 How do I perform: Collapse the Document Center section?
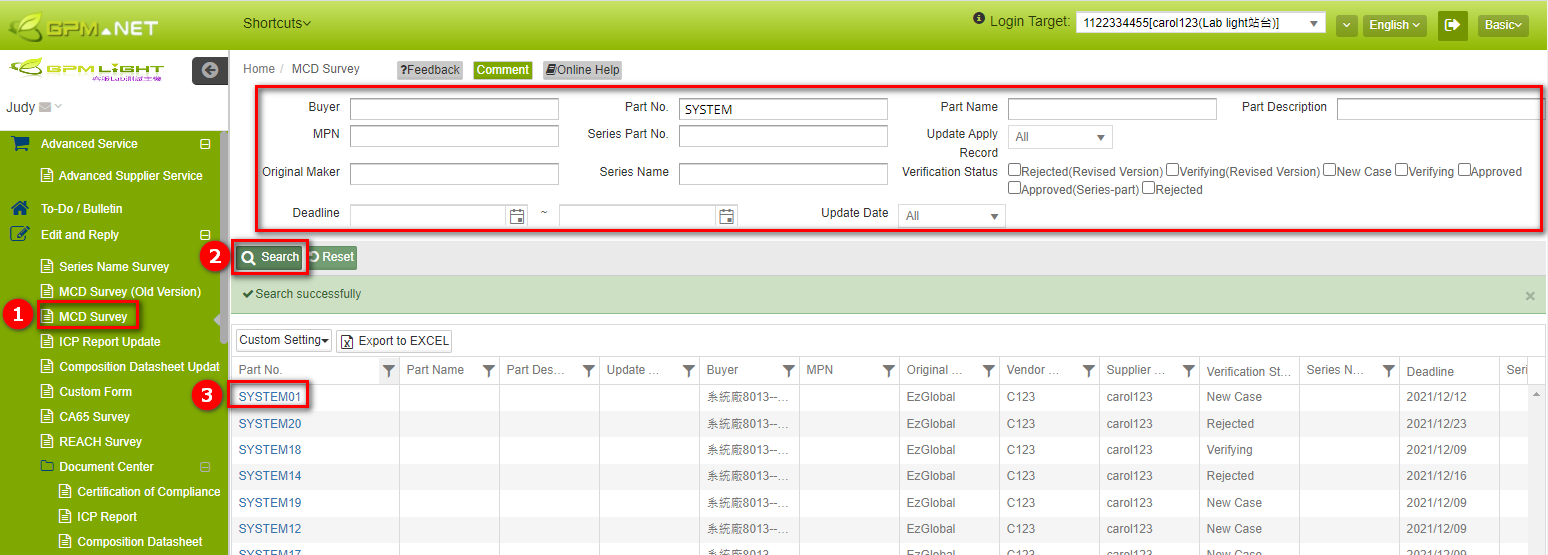click(205, 467)
